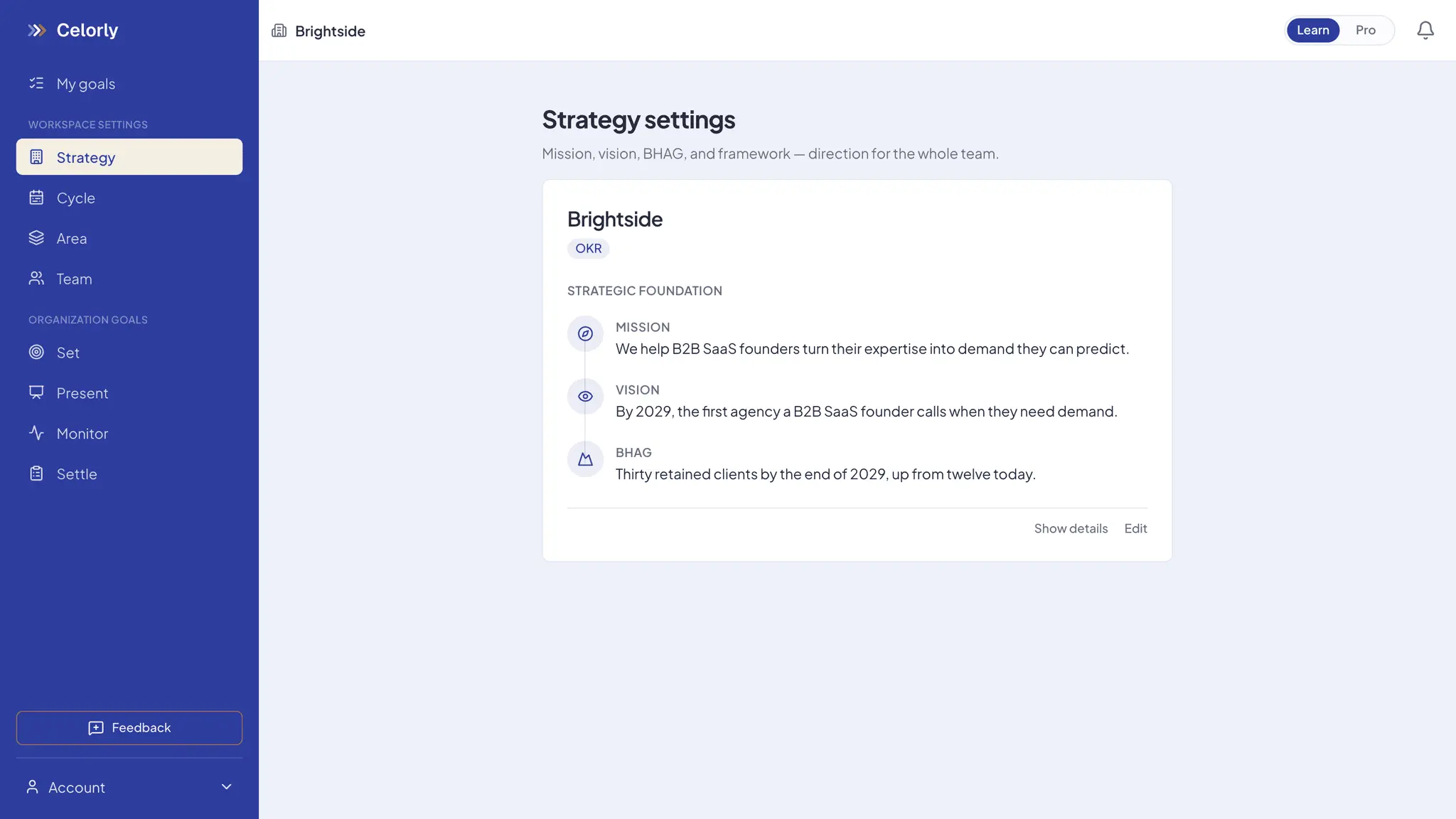The width and height of the screenshot is (1456, 819).
Task: Open notifications with the bell icon
Action: (x=1425, y=31)
